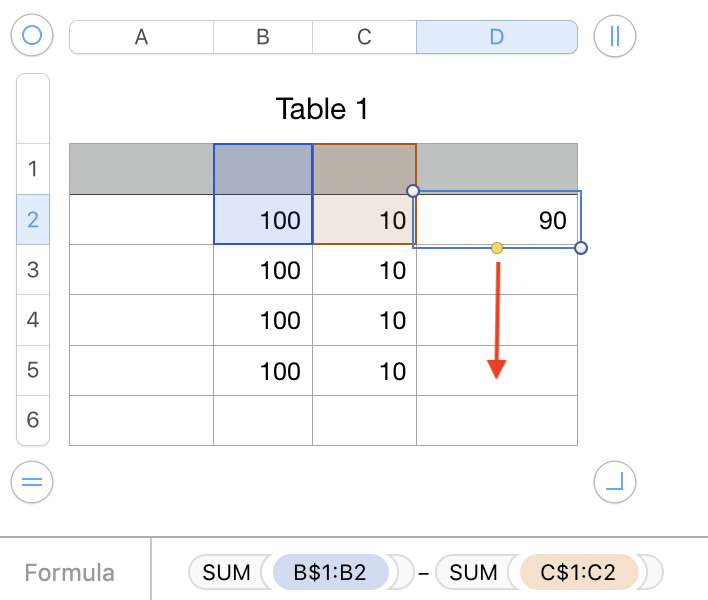Viewport: 708px width, 600px height.
Task: Click bottom-right selection handle of cell D2
Action: tap(581, 247)
